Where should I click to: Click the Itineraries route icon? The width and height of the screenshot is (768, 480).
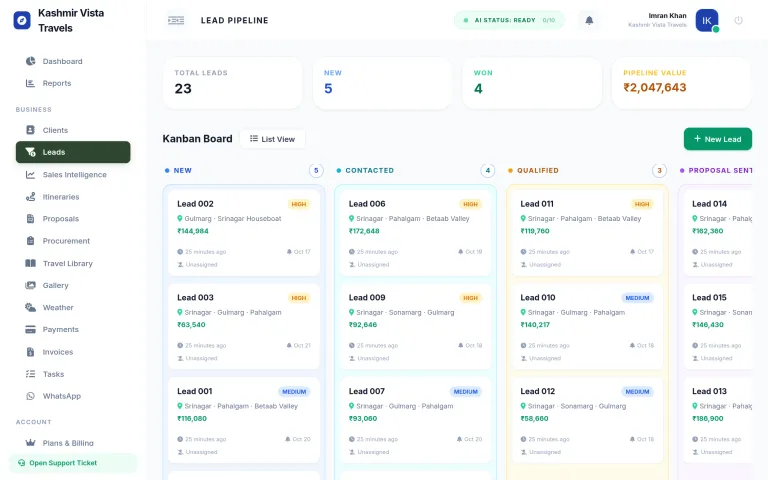[30, 196]
